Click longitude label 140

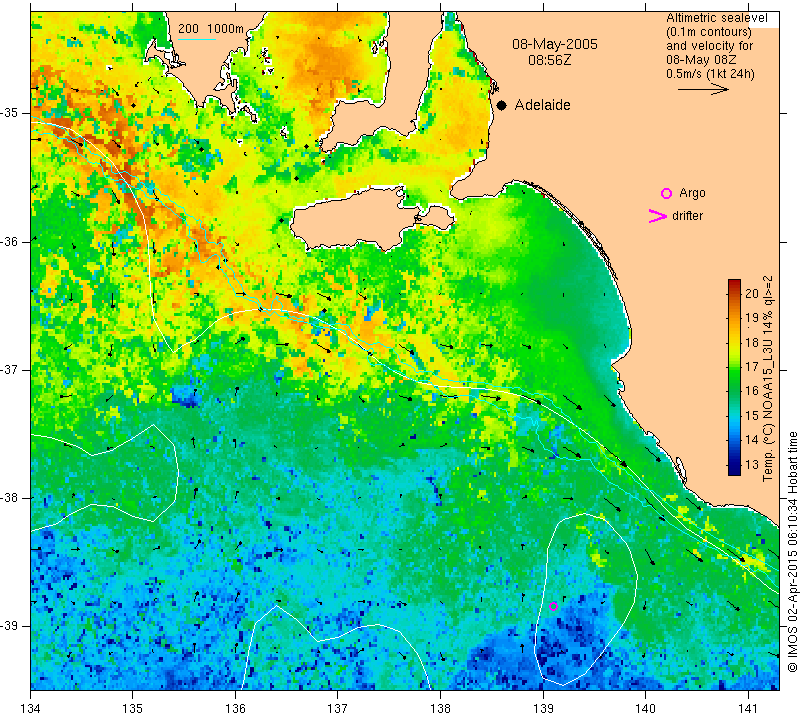click(x=645, y=708)
